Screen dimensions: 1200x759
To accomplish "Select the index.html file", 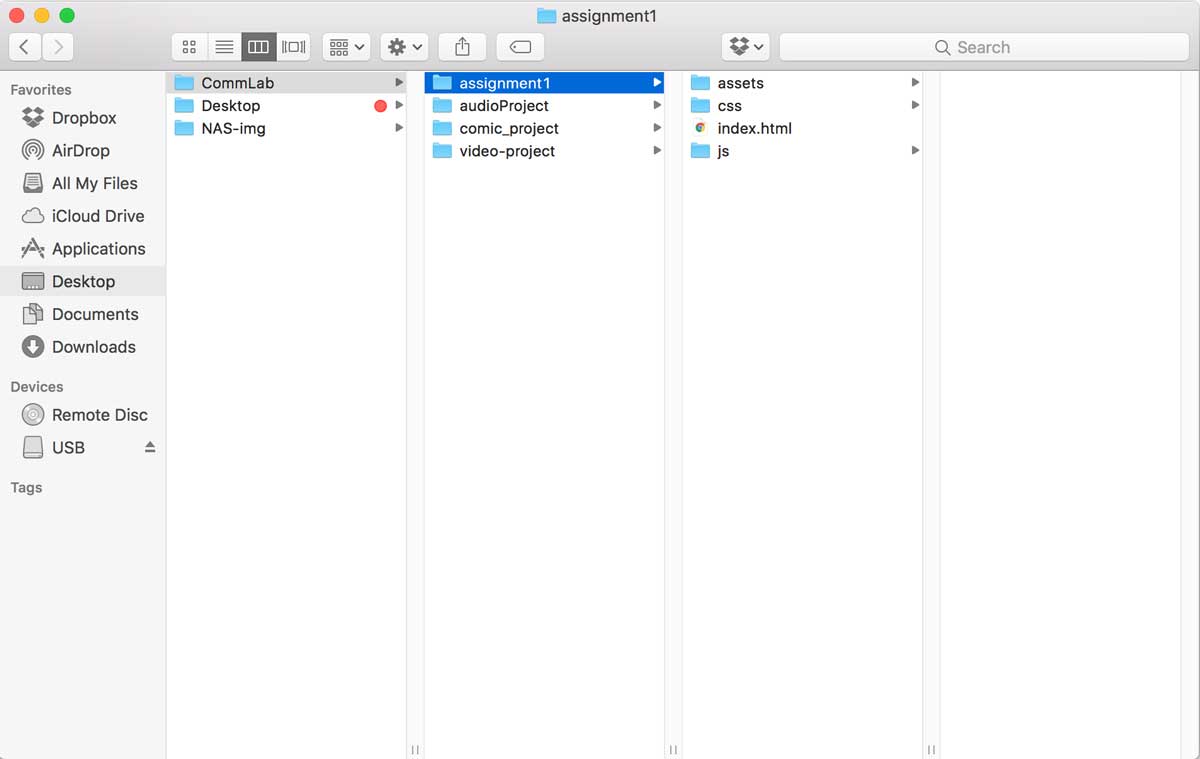I will click(802, 128).
